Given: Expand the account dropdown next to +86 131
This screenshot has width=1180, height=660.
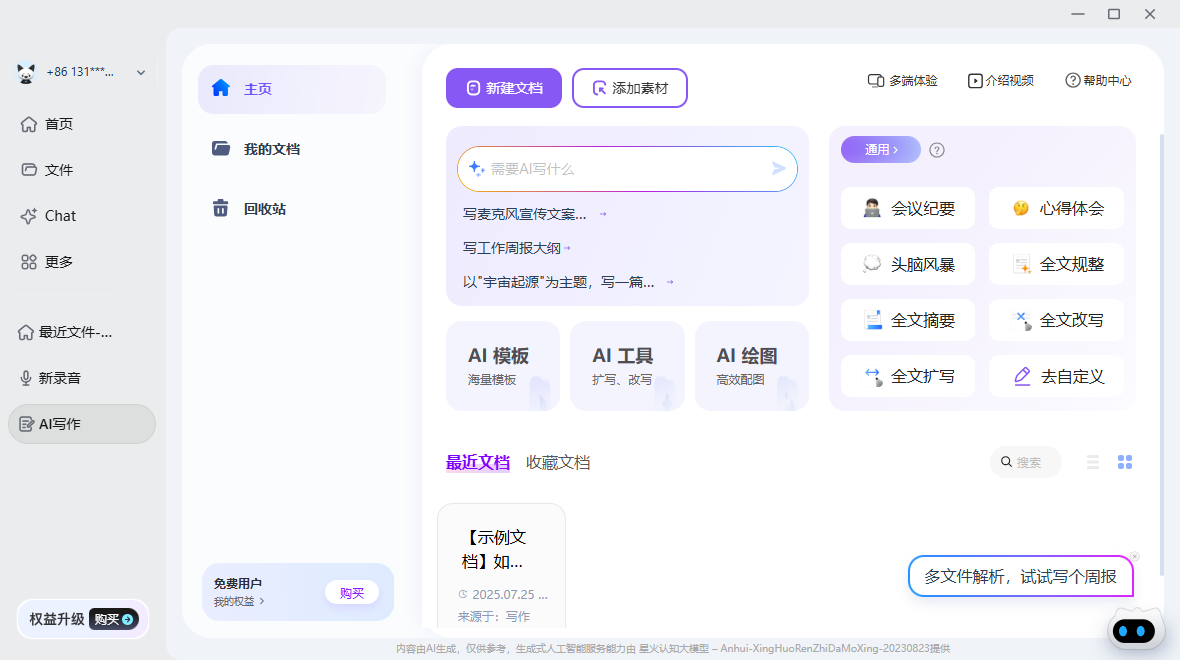Looking at the screenshot, I should point(141,73).
